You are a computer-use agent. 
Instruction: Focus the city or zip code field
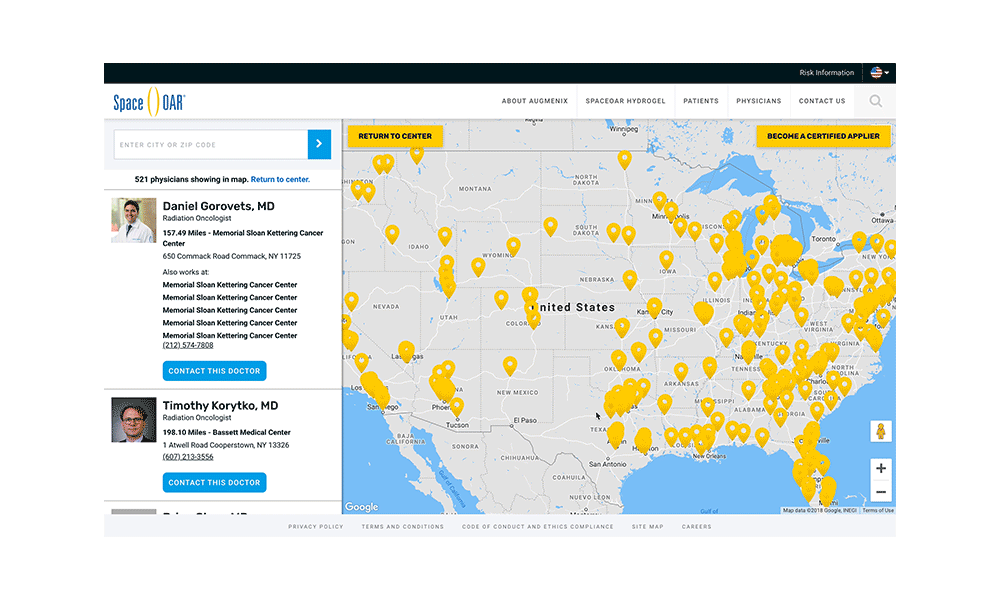coord(211,144)
